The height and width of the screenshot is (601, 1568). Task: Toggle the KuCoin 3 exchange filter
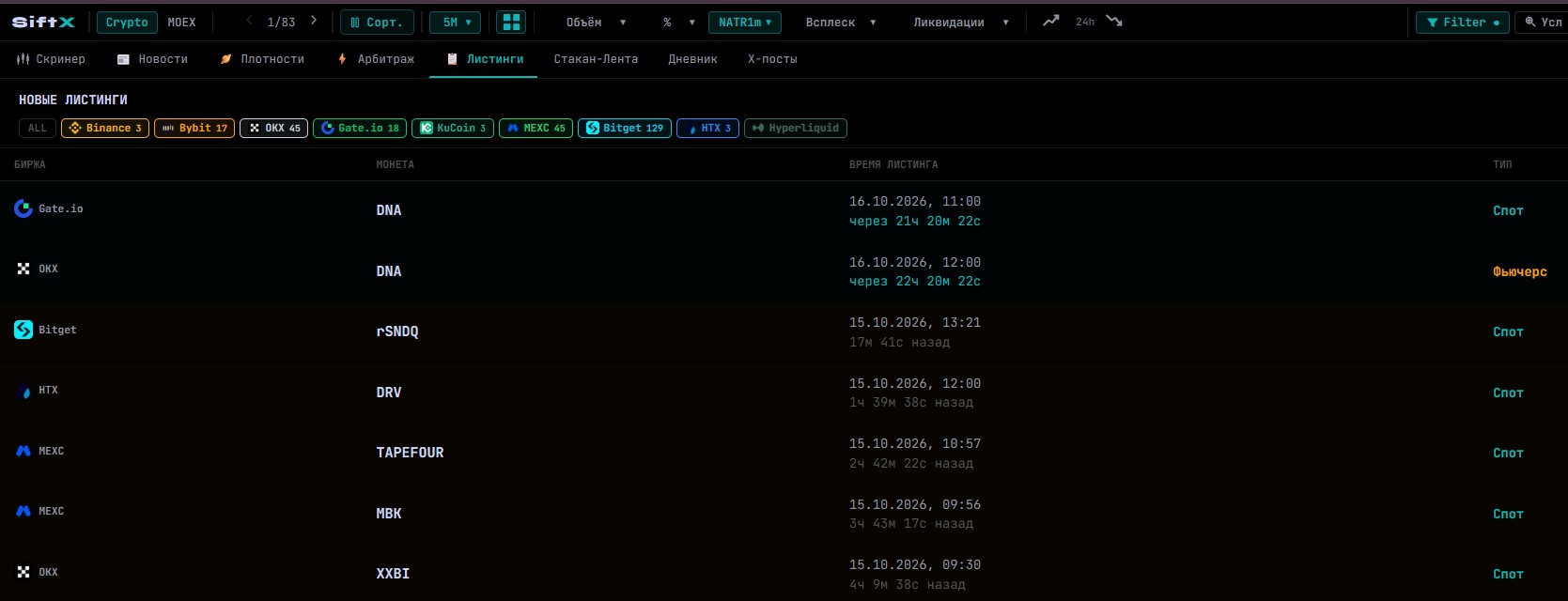pyautogui.click(x=453, y=128)
